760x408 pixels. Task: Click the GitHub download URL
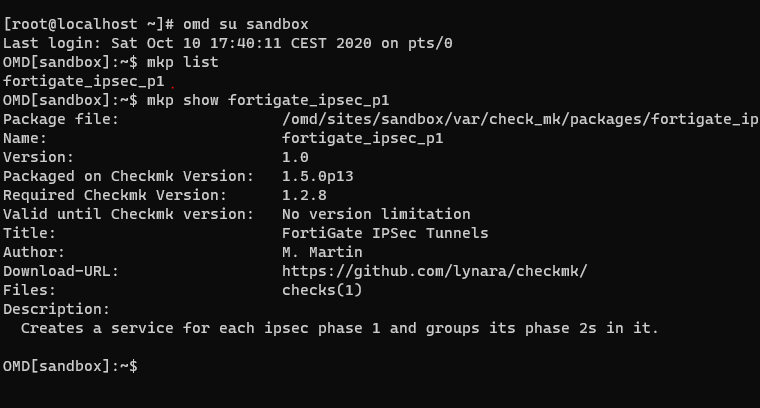point(435,271)
